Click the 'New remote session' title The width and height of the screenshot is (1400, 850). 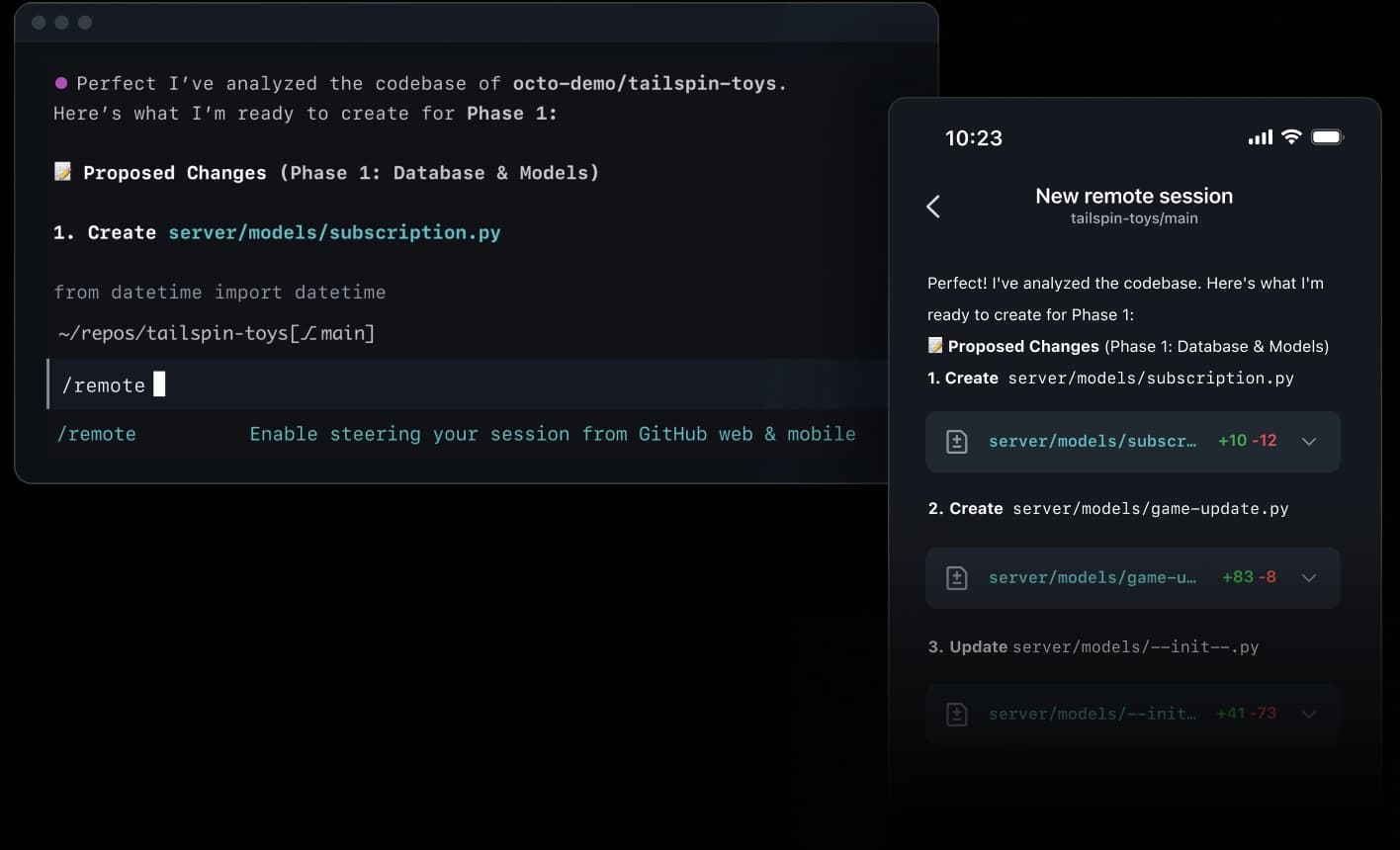(x=1134, y=196)
